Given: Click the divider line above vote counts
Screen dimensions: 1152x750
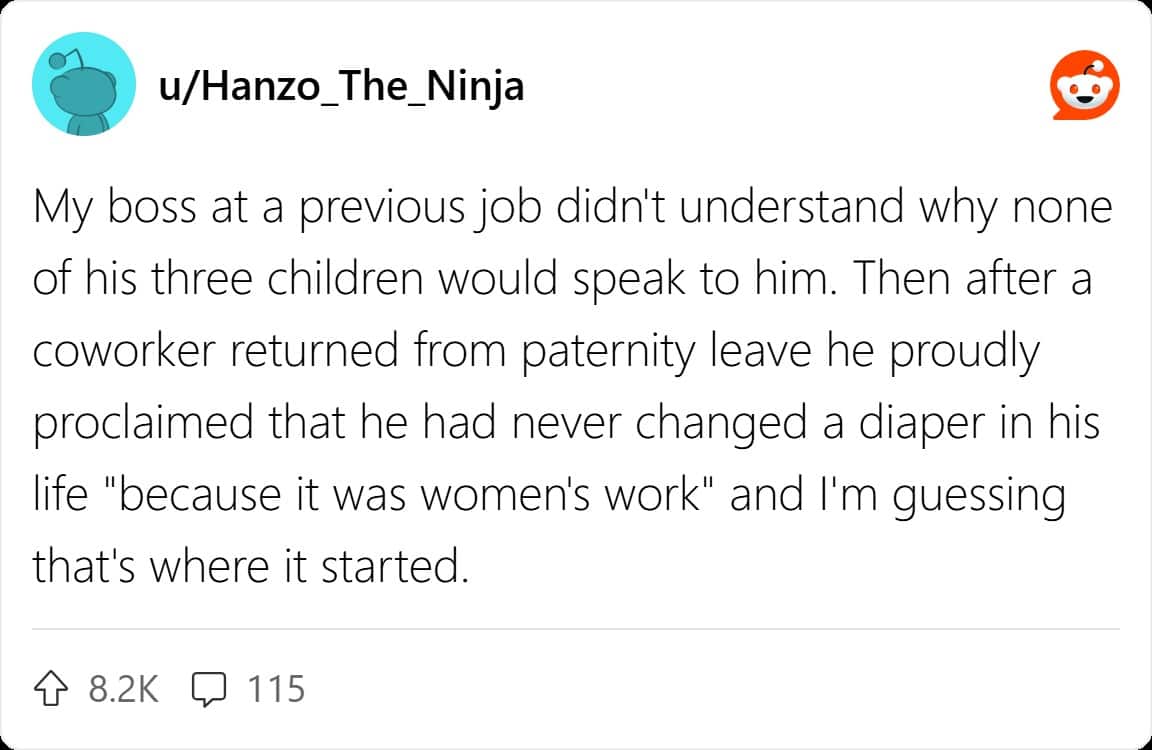Looking at the screenshot, I should click(x=576, y=630).
